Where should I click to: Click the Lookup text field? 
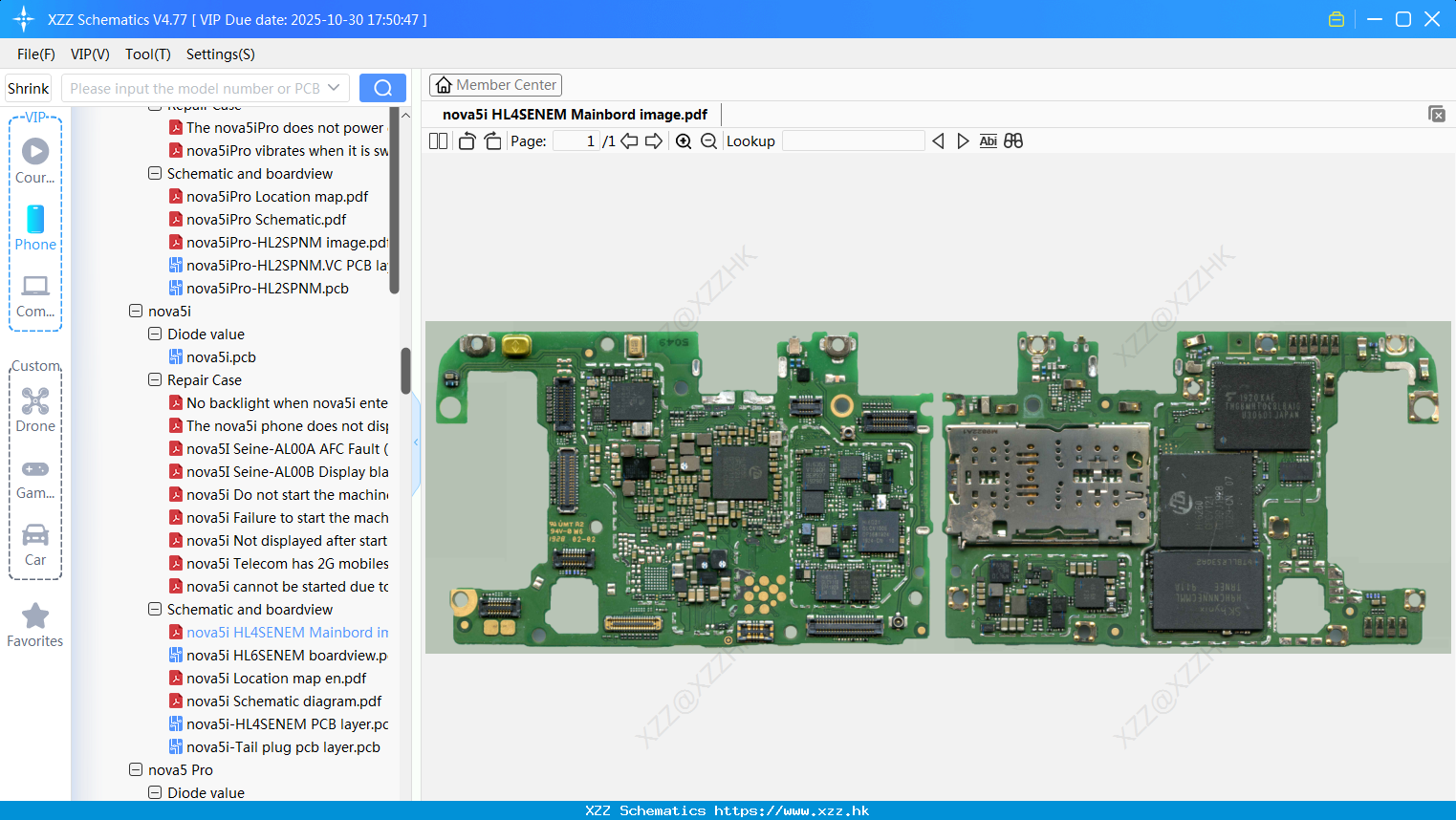(x=853, y=141)
